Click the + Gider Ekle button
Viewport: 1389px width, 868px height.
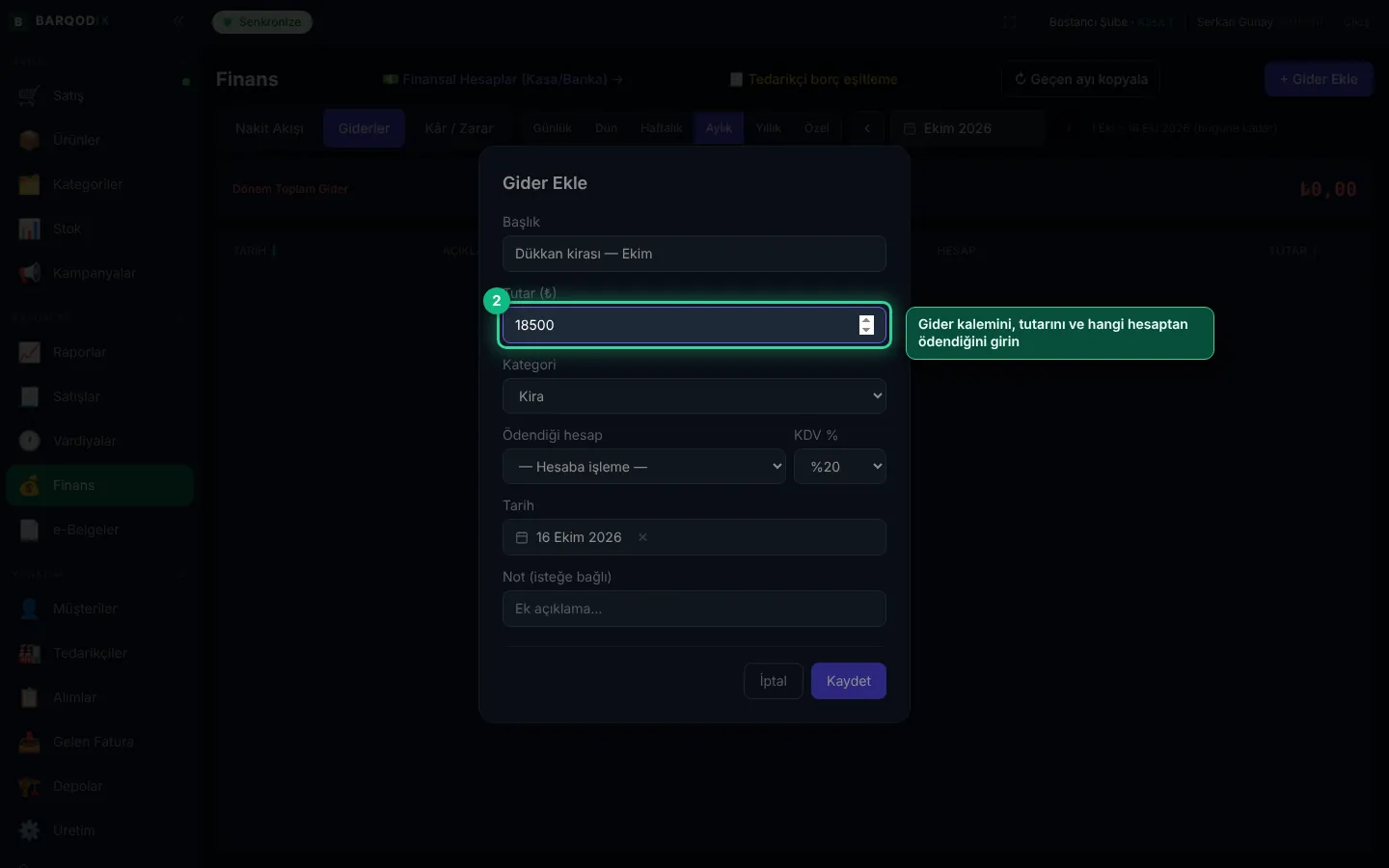tap(1319, 79)
